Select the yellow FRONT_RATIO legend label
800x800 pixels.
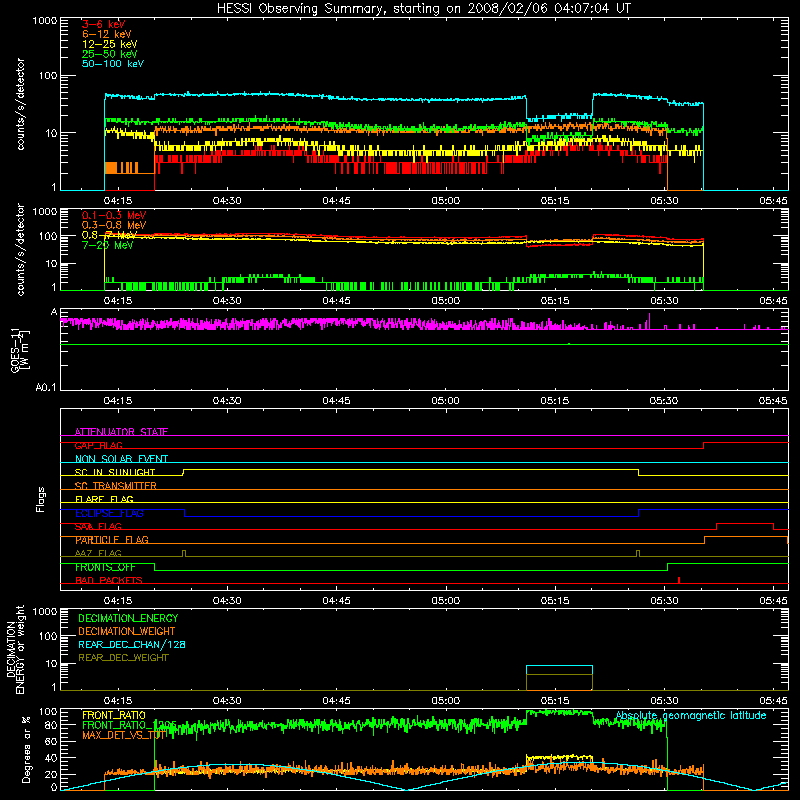point(114,715)
